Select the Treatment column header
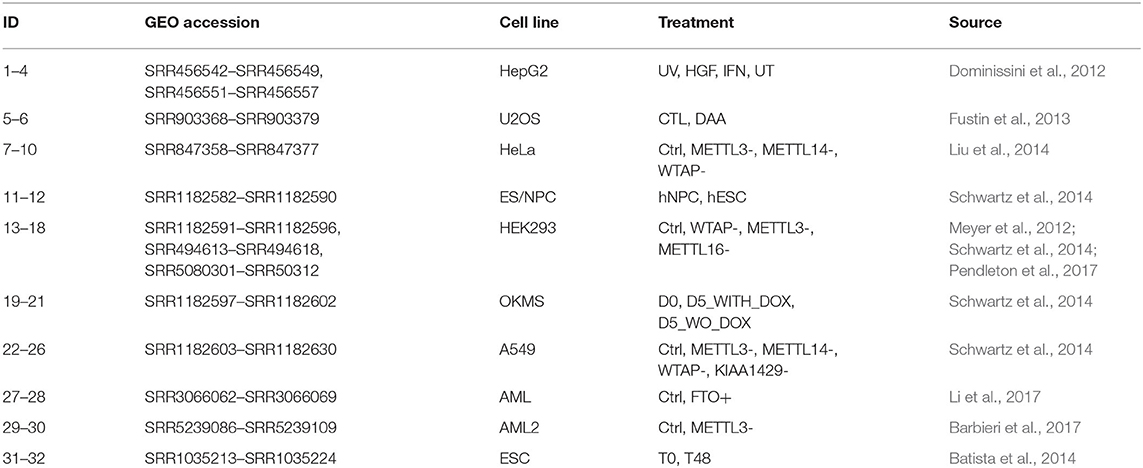1143x468 pixels. coord(695,23)
